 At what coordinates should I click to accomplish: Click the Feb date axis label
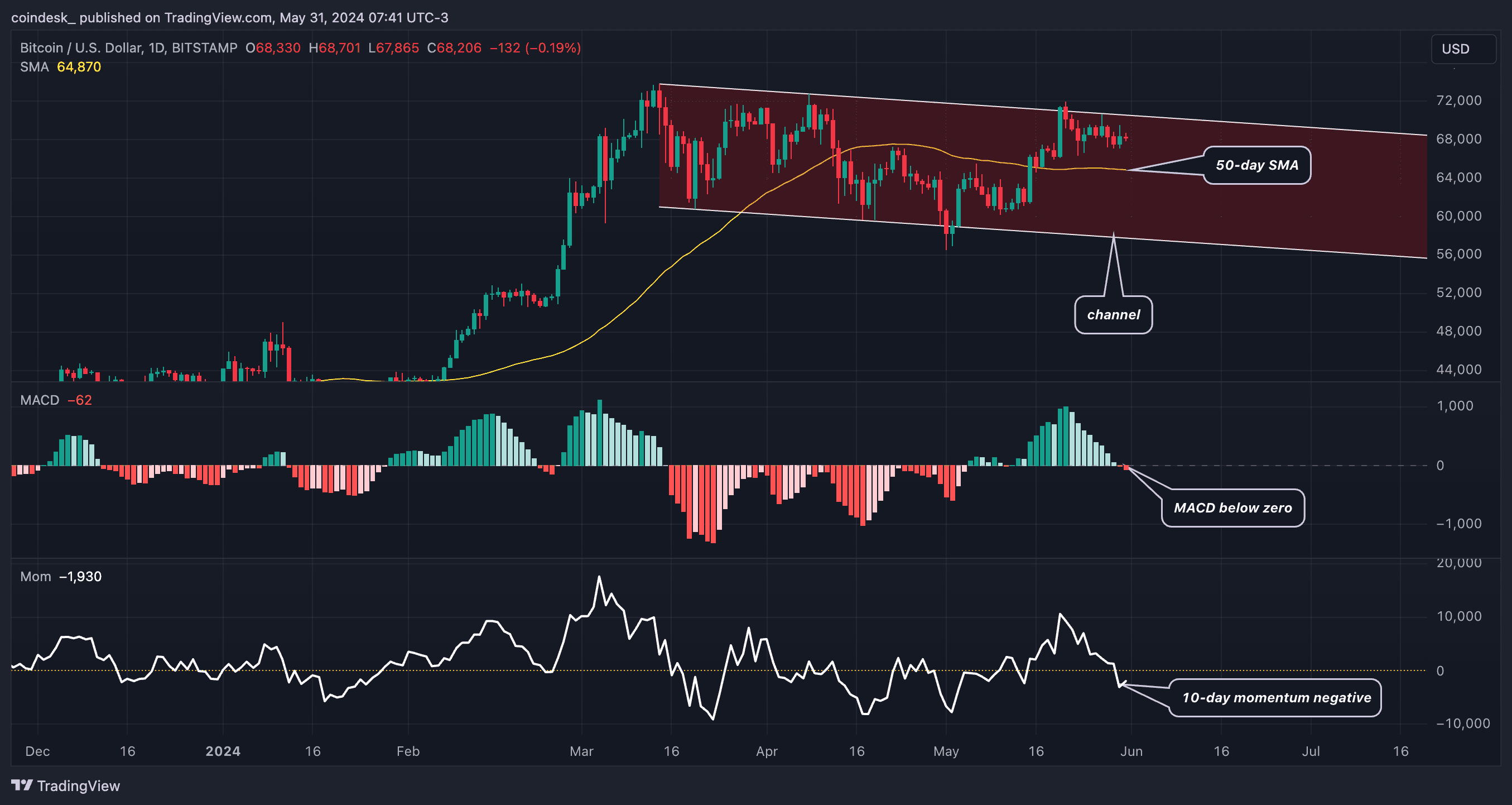[408, 751]
